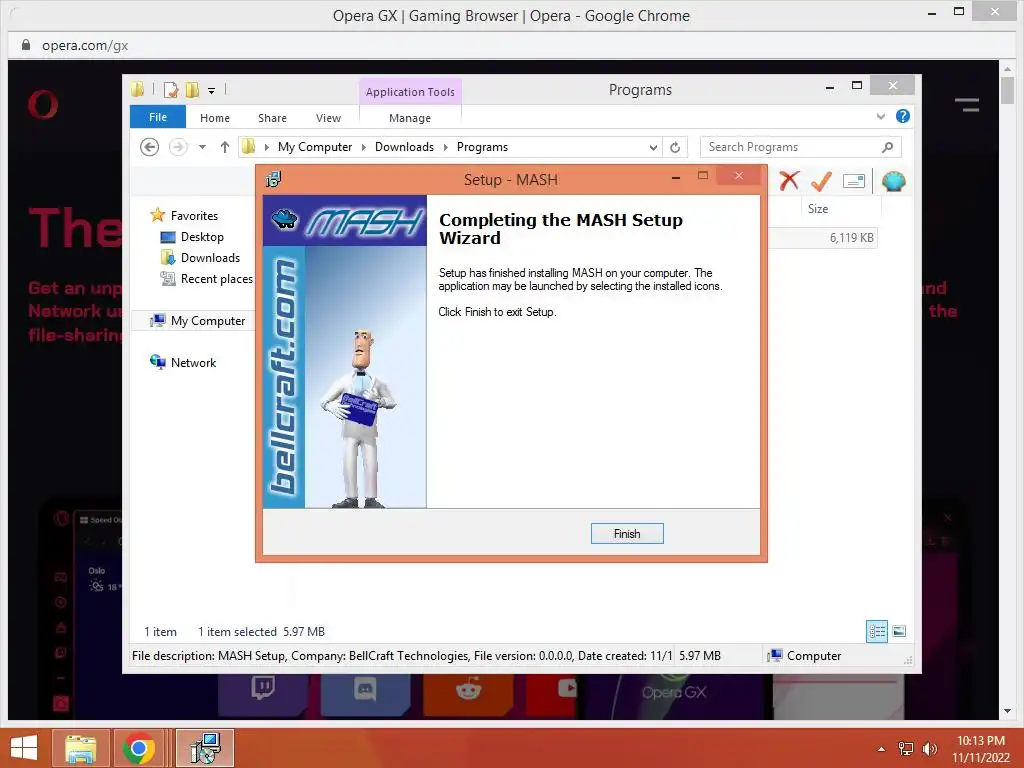Go up one folder level arrow
The image size is (1024, 768).
[x=225, y=147]
